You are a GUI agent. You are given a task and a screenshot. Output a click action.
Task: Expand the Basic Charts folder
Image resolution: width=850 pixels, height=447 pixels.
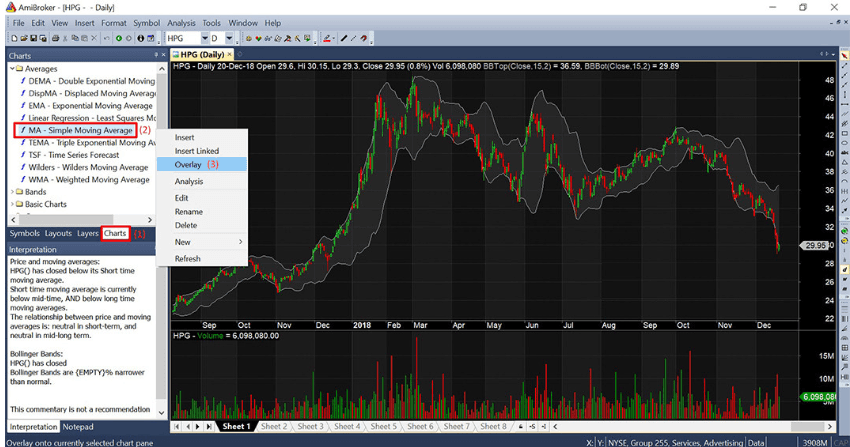click(x=12, y=204)
